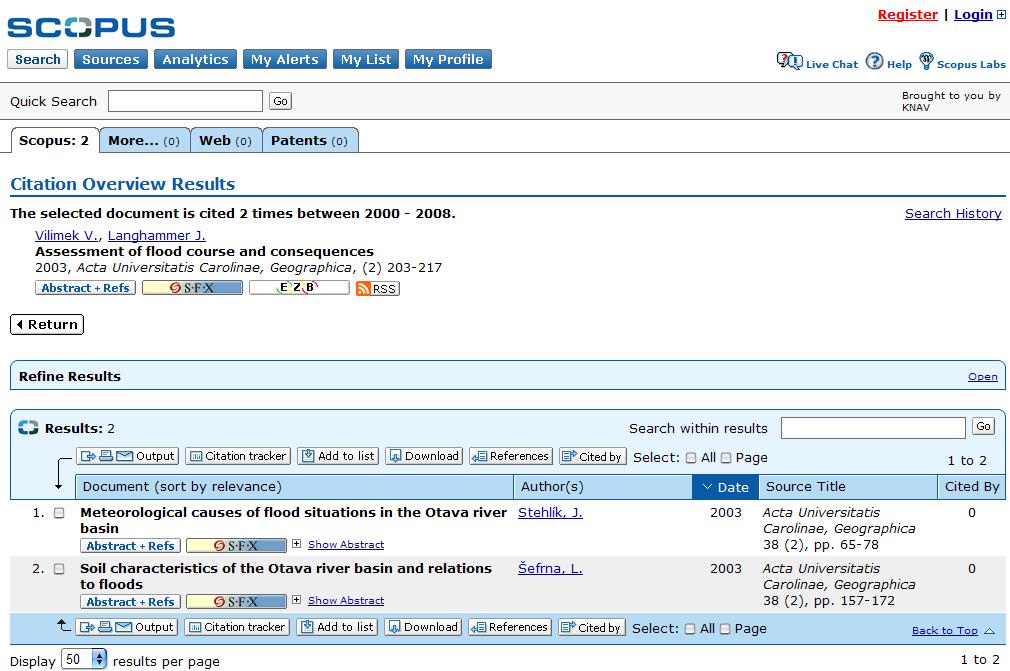The image size is (1010, 671).
Task: Click the Register link
Action: [x=908, y=14]
